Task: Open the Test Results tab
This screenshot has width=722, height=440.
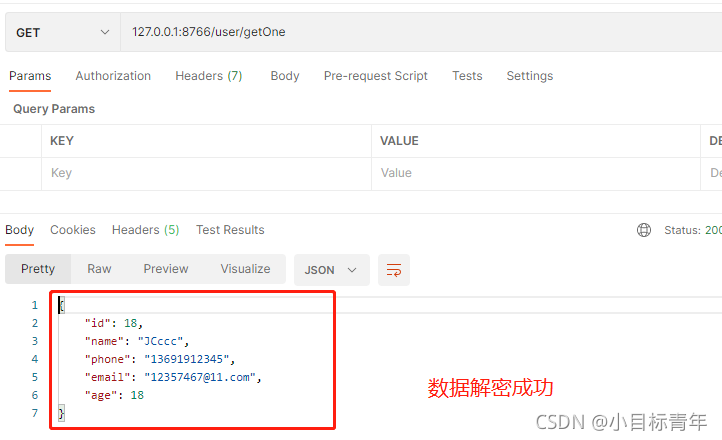Action: click(230, 230)
